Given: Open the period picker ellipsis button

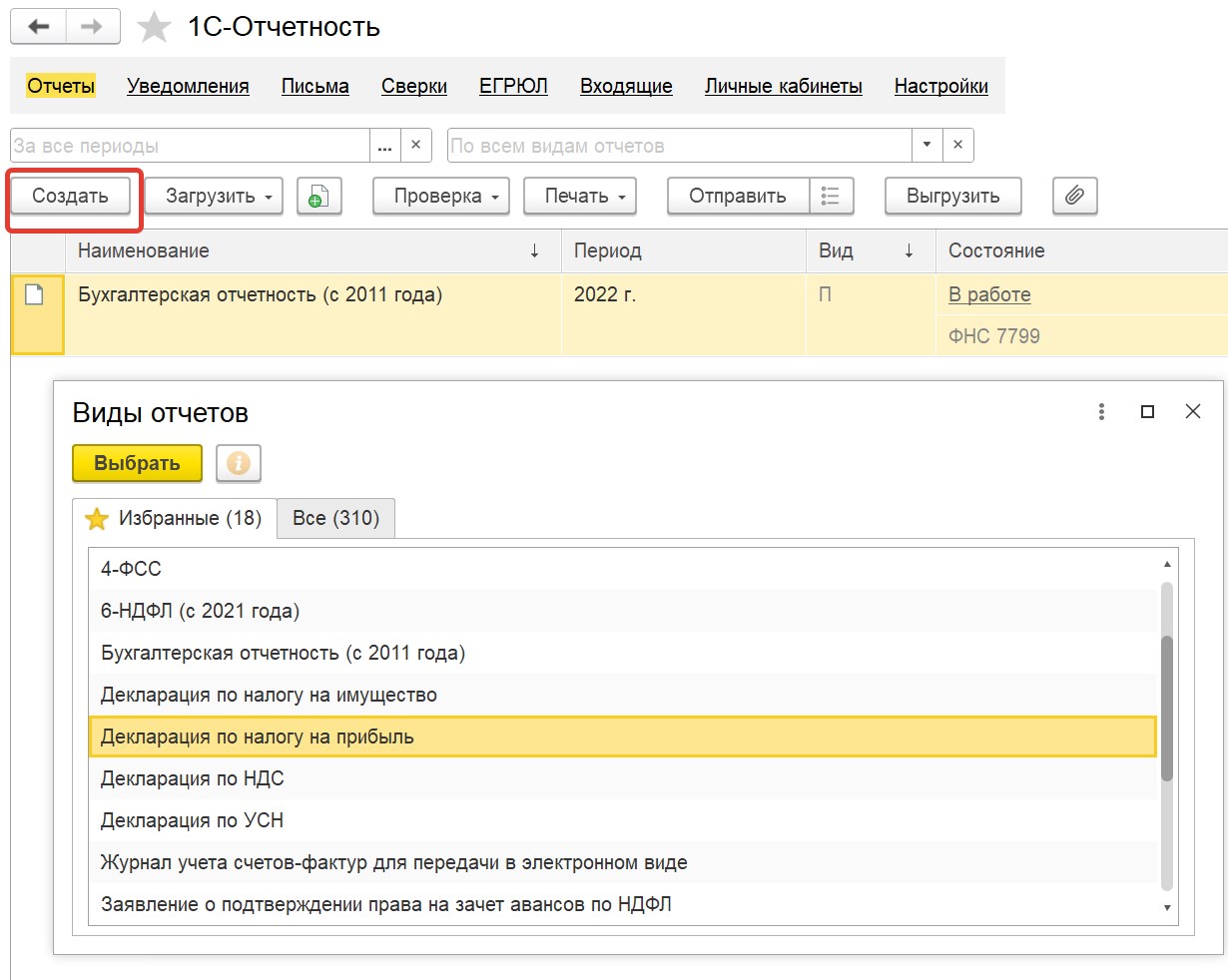Looking at the screenshot, I should tap(385, 146).
